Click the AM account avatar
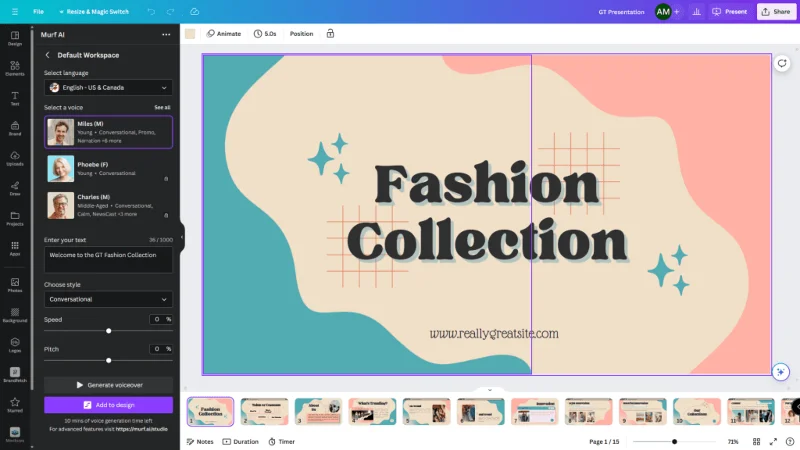800x450 pixels. pos(663,11)
